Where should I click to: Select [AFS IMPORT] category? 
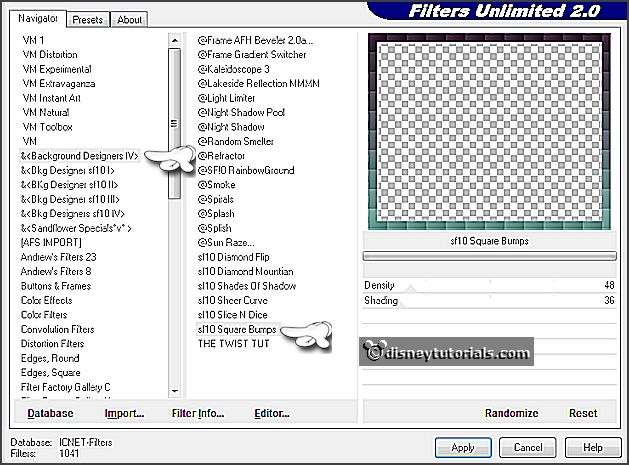(x=51, y=243)
